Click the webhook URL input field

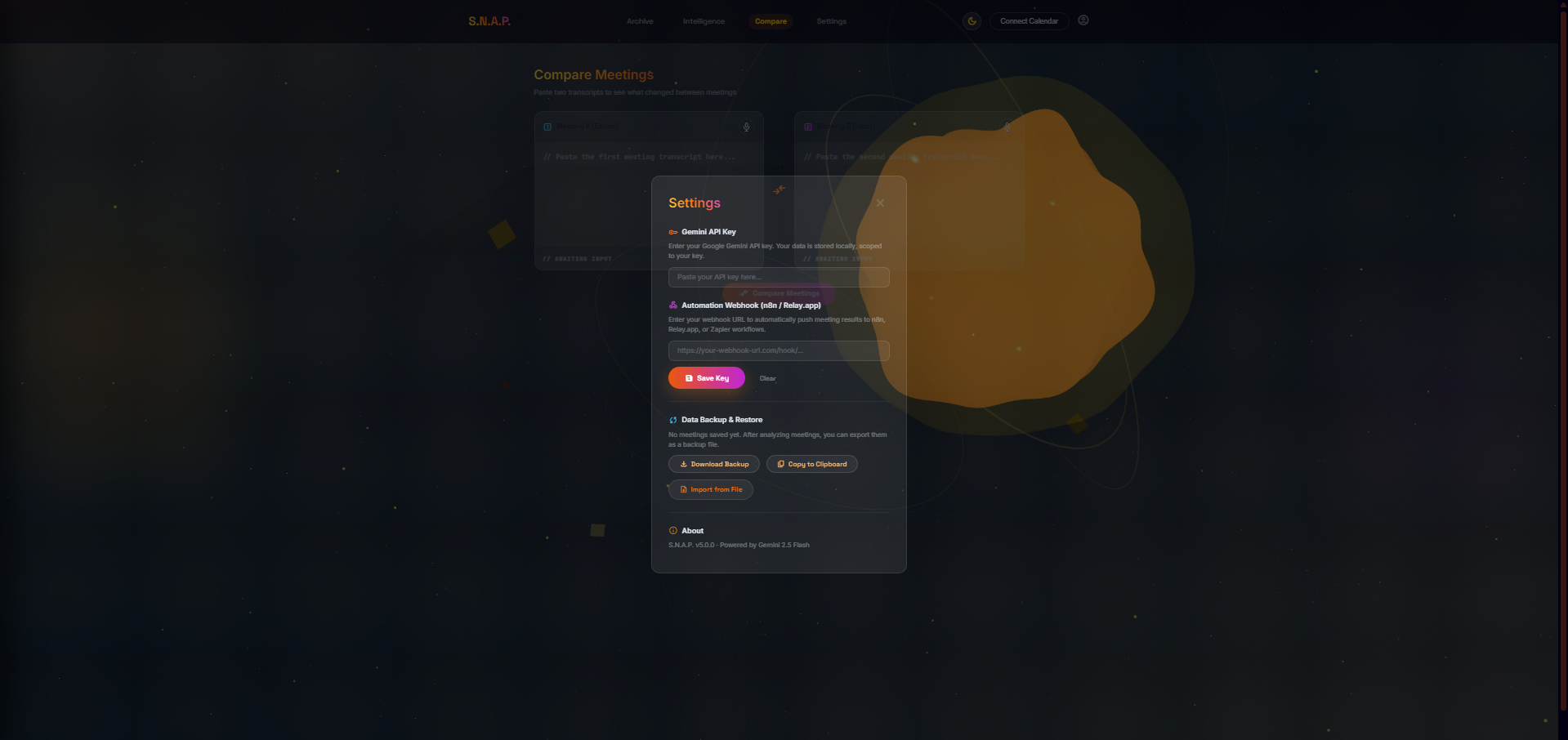[779, 350]
